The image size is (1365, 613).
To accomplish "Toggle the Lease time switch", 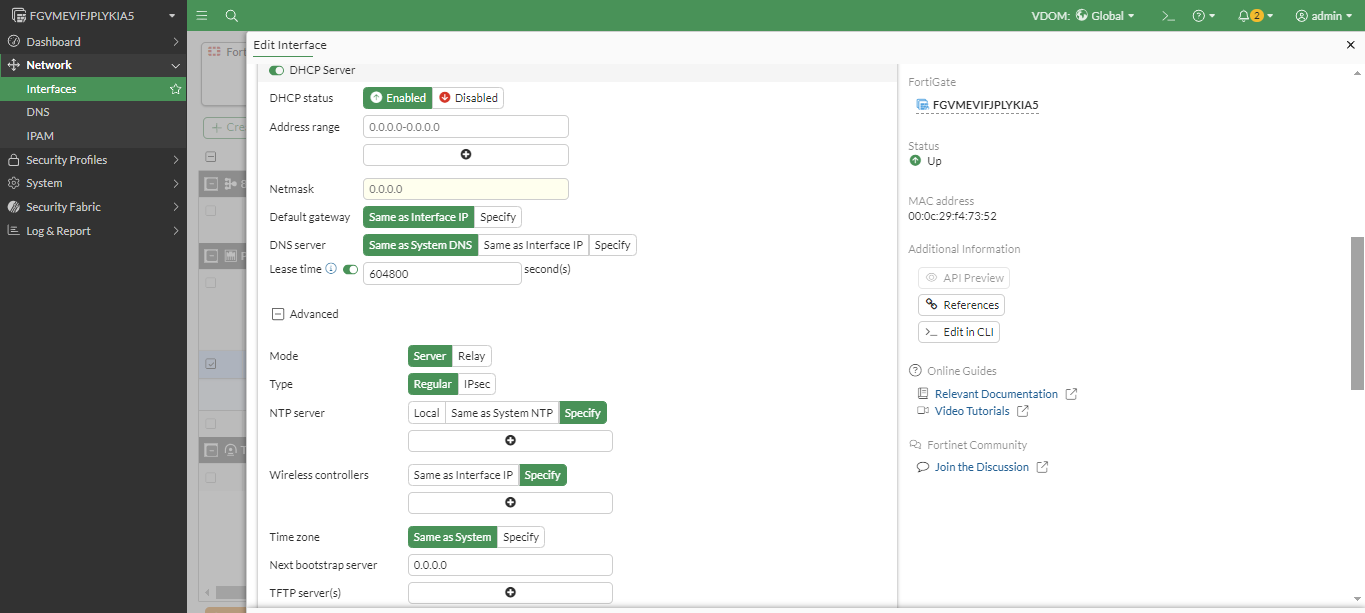I will pyautogui.click(x=350, y=269).
